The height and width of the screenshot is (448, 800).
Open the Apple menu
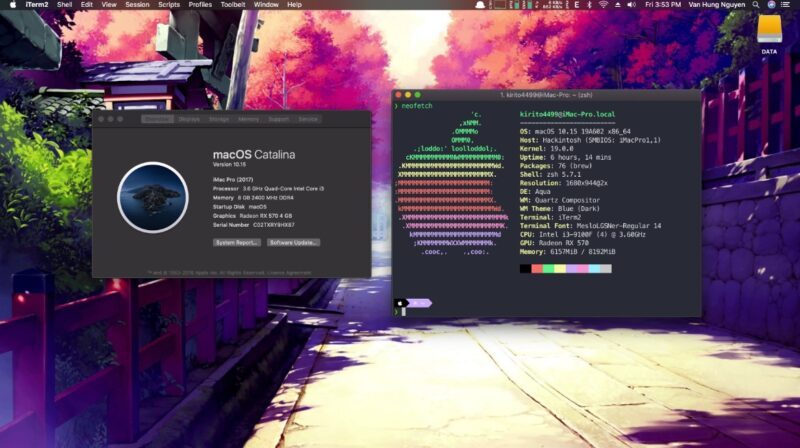click(x=13, y=5)
